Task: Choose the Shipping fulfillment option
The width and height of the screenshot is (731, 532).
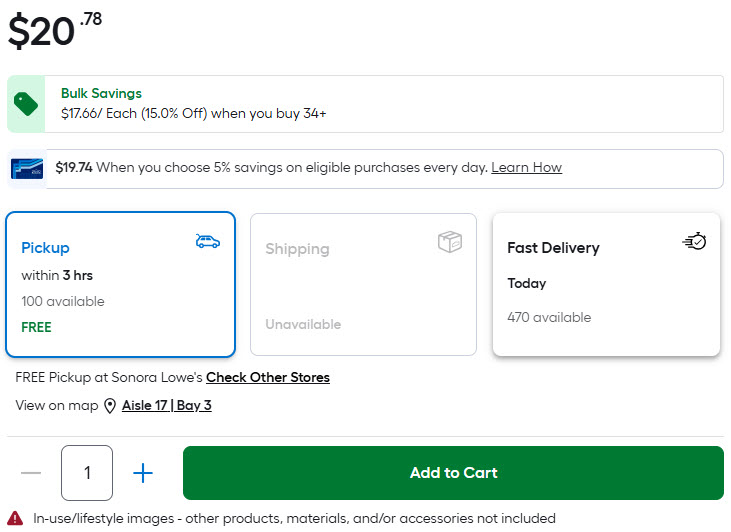Action: (x=363, y=285)
